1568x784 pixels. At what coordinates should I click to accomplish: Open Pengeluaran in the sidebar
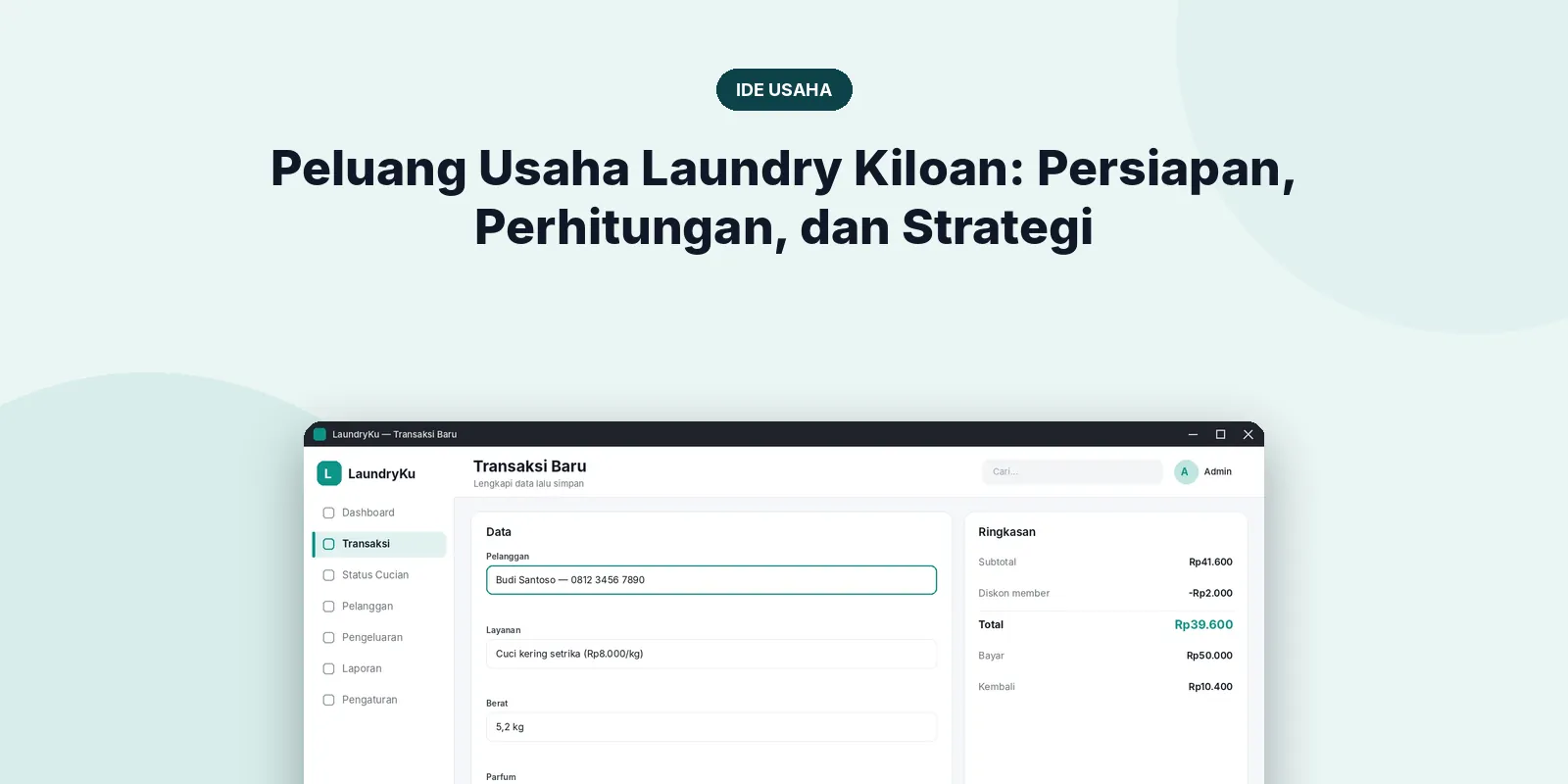(x=379, y=638)
